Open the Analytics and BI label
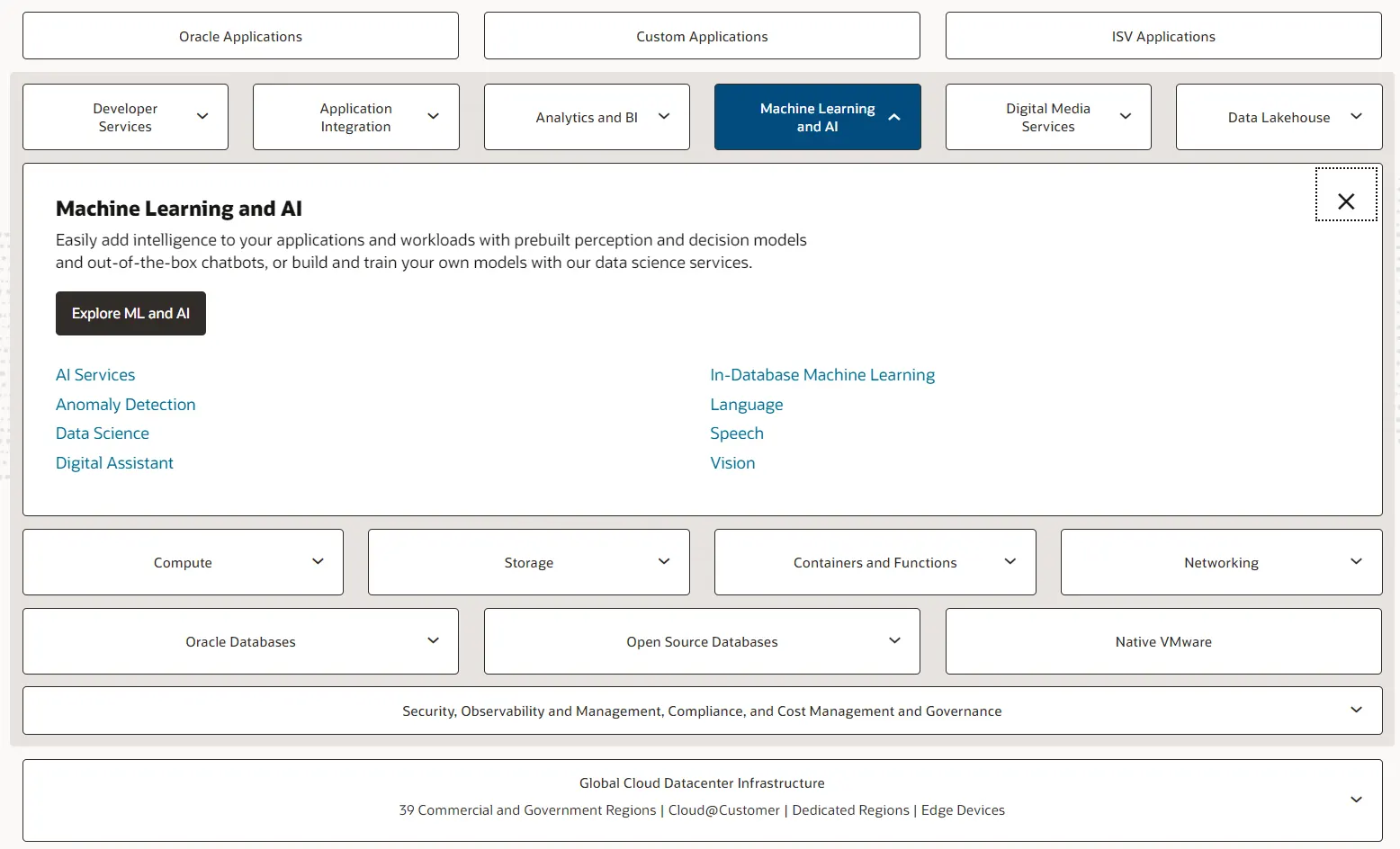The image size is (1400, 849). point(587,117)
